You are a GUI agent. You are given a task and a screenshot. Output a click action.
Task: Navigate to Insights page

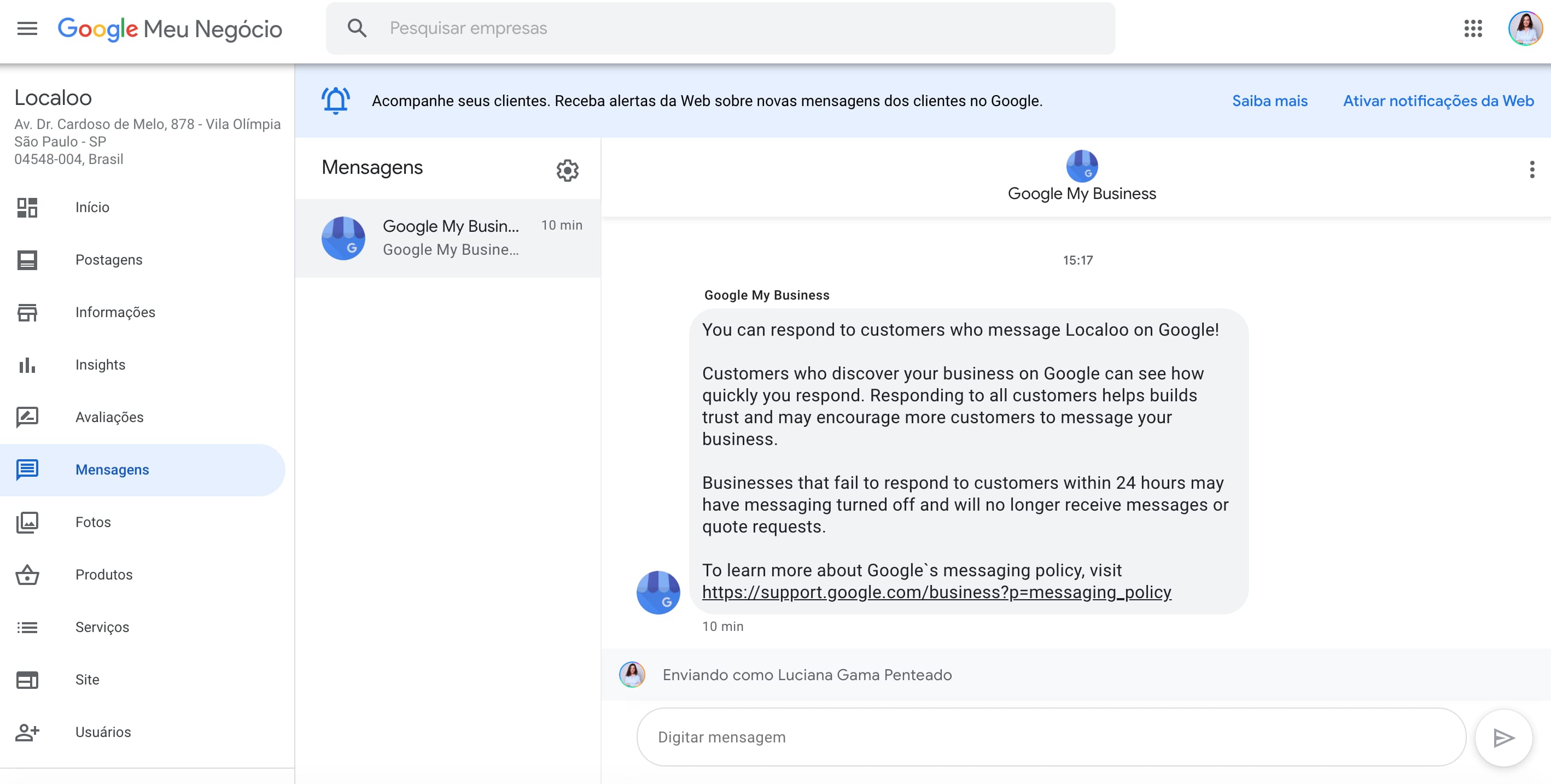tap(100, 365)
